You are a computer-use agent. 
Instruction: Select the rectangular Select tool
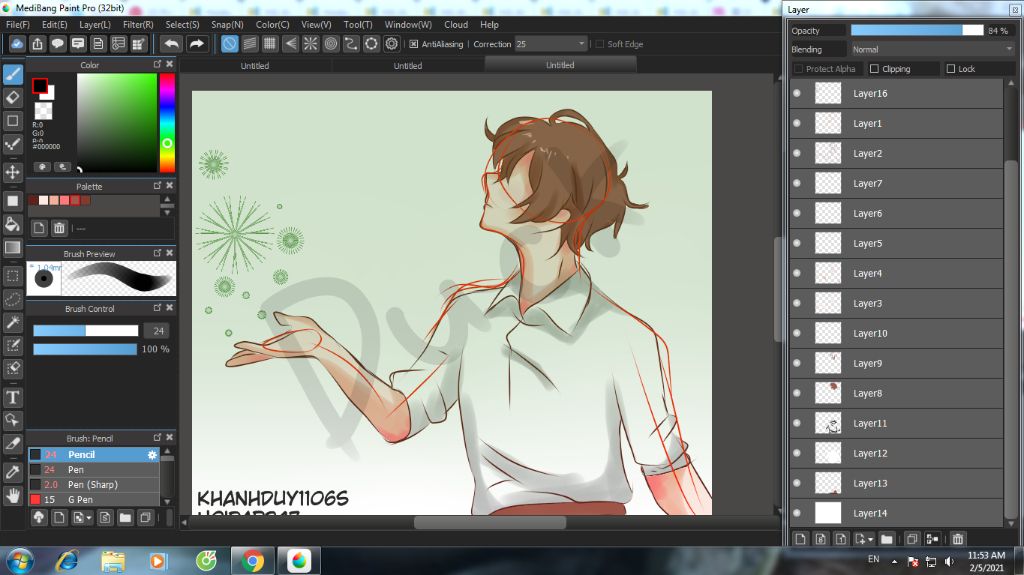coord(12,276)
